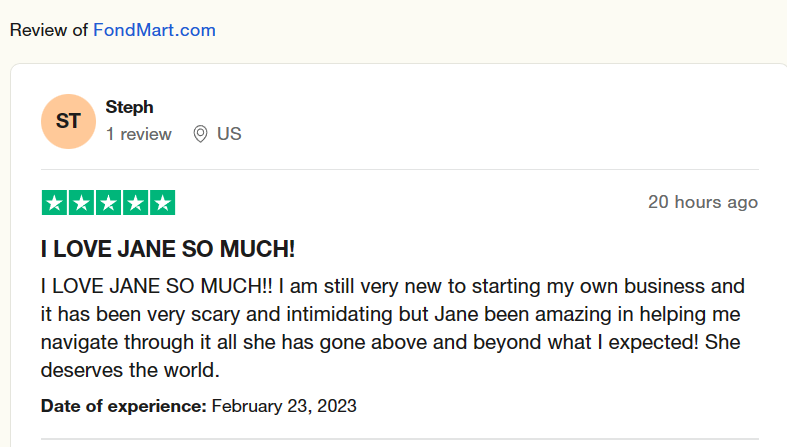Click the orange ST avatar circle

coord(68,121)
